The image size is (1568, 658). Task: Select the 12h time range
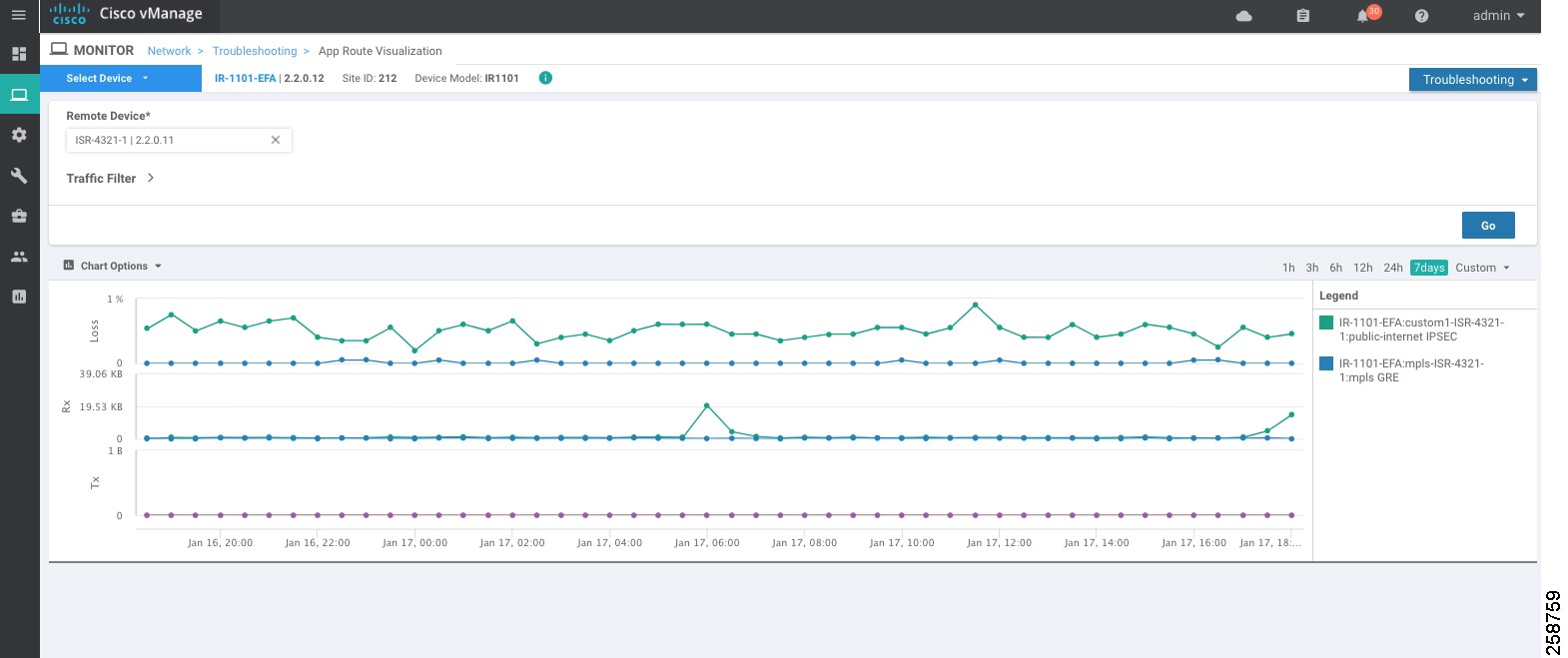1363,268
